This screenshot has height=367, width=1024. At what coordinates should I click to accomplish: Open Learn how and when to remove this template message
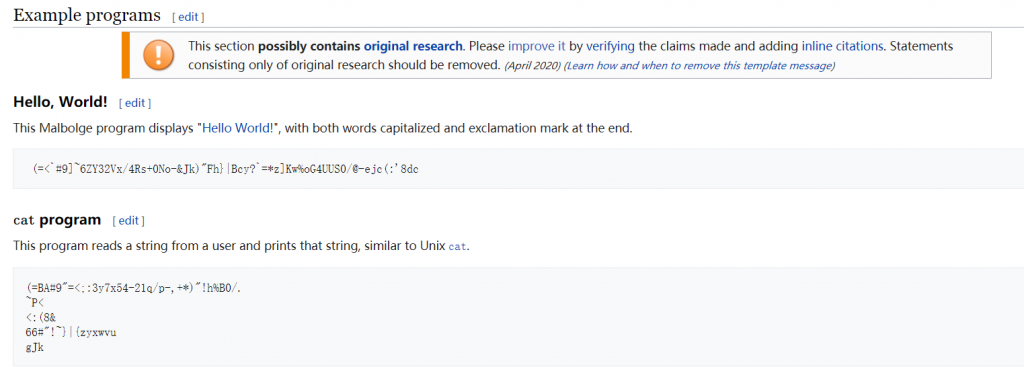point(699,66)
